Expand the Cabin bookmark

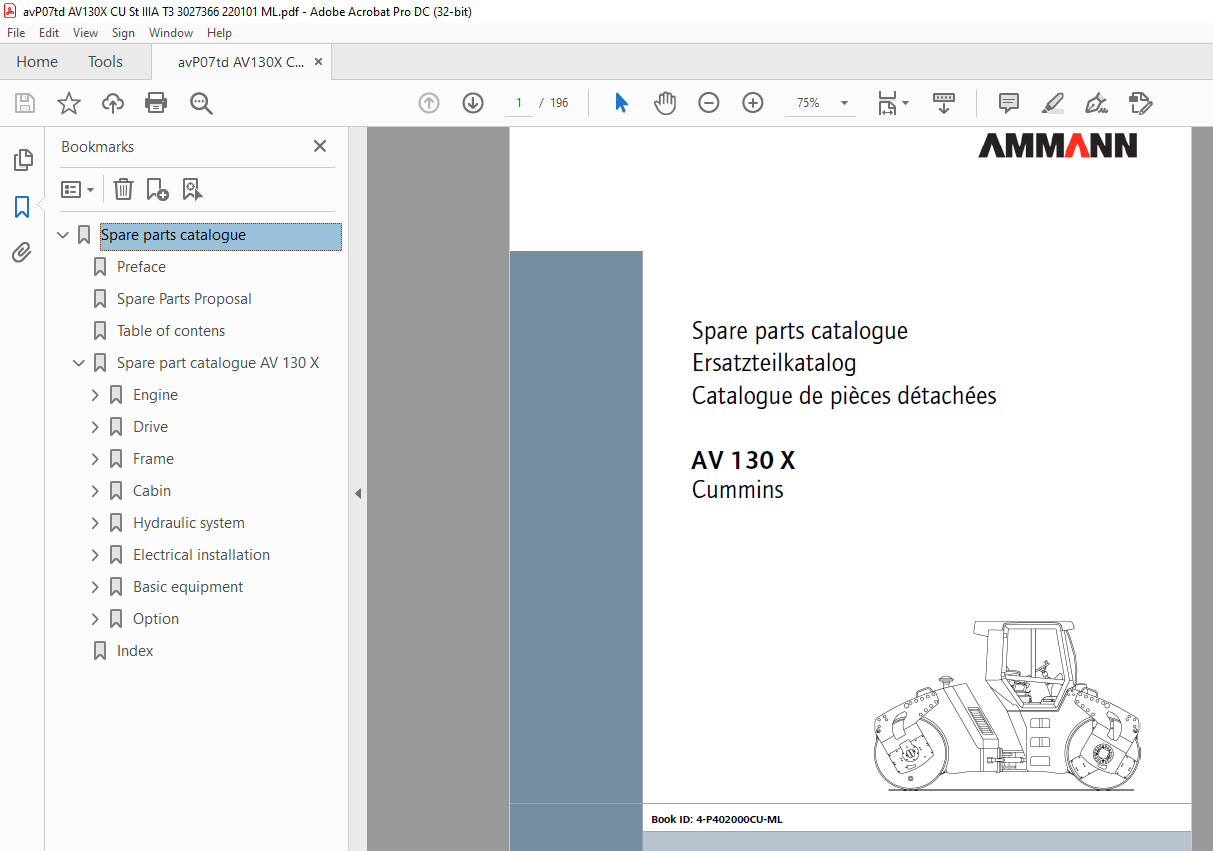click(x=95, y=491)
